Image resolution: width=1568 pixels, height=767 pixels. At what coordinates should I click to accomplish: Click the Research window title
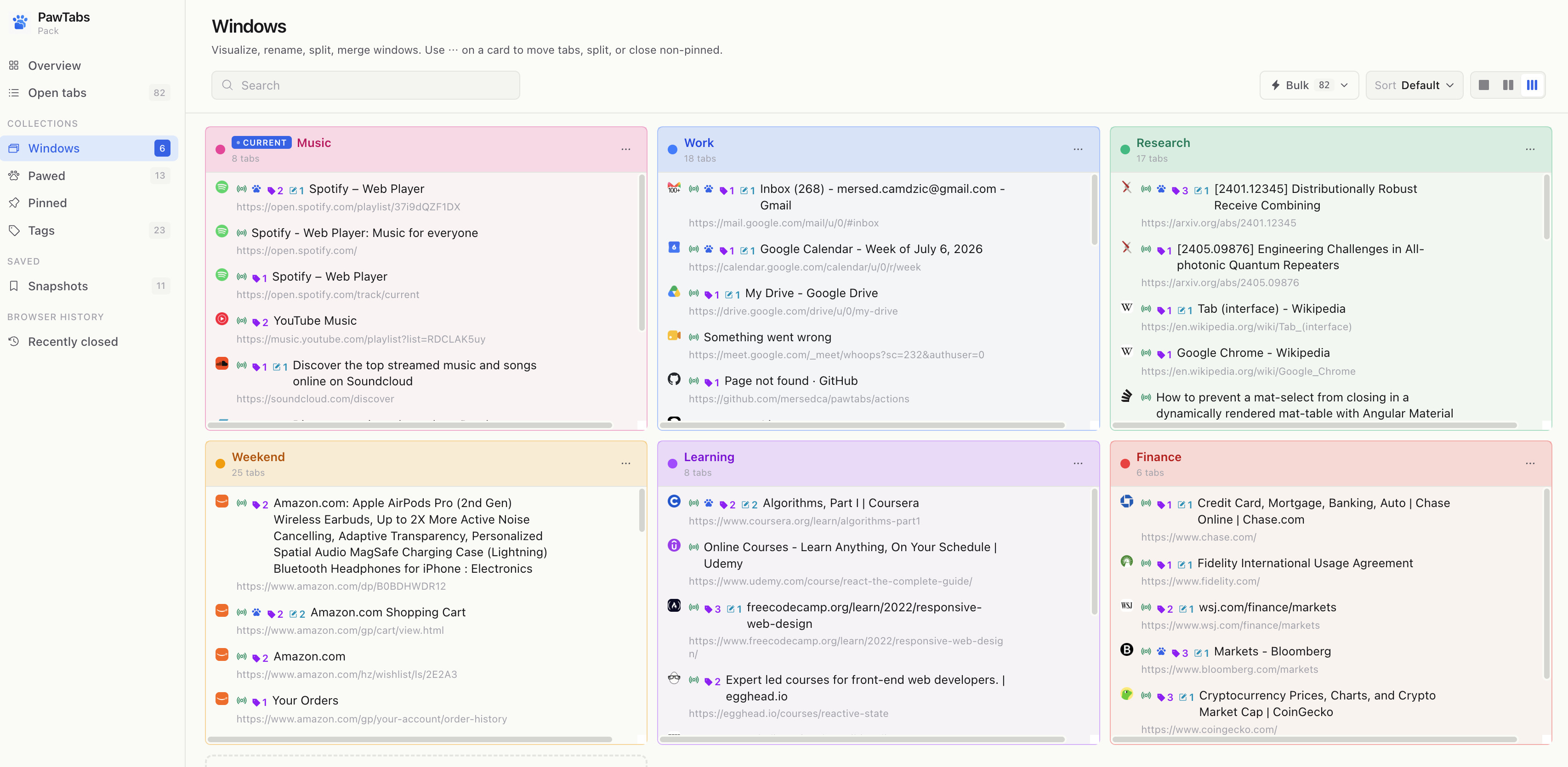click(x=1163, y=142)
